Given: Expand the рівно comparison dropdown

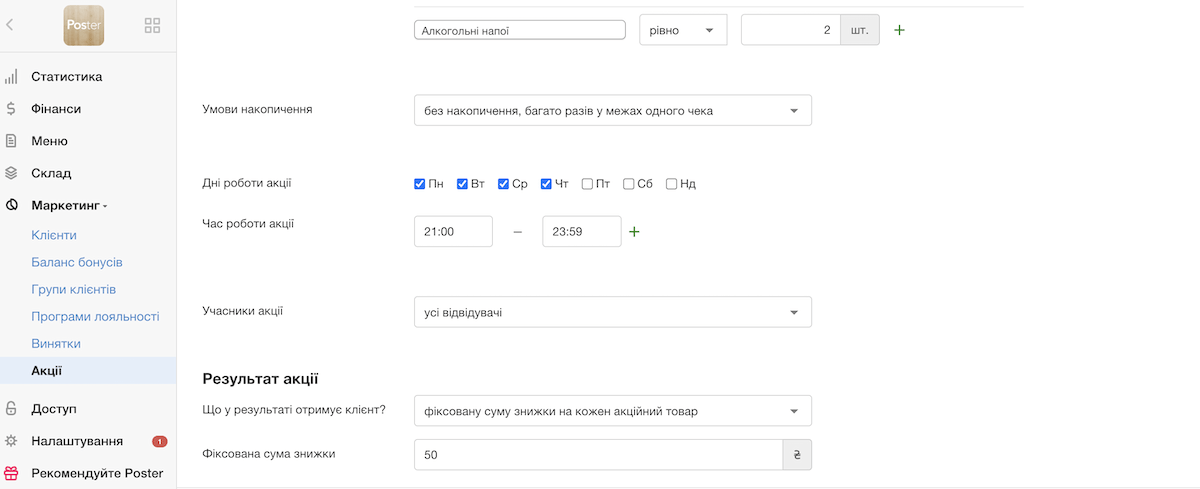Looking at the screenshot, I should tap(683, 31).
